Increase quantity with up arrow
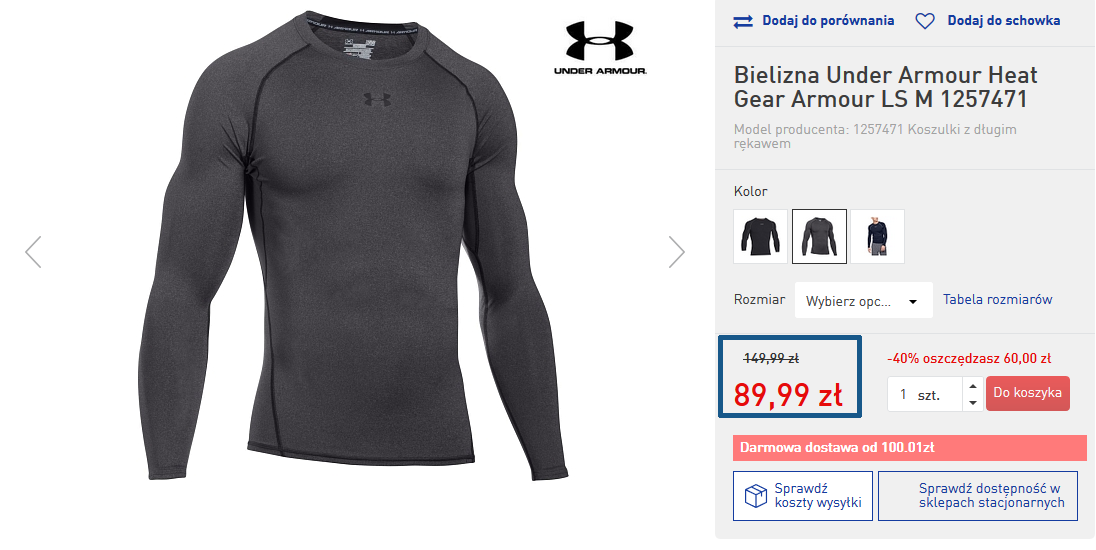Viewport: 1096px width, 550px height. (x=973, y=385)
